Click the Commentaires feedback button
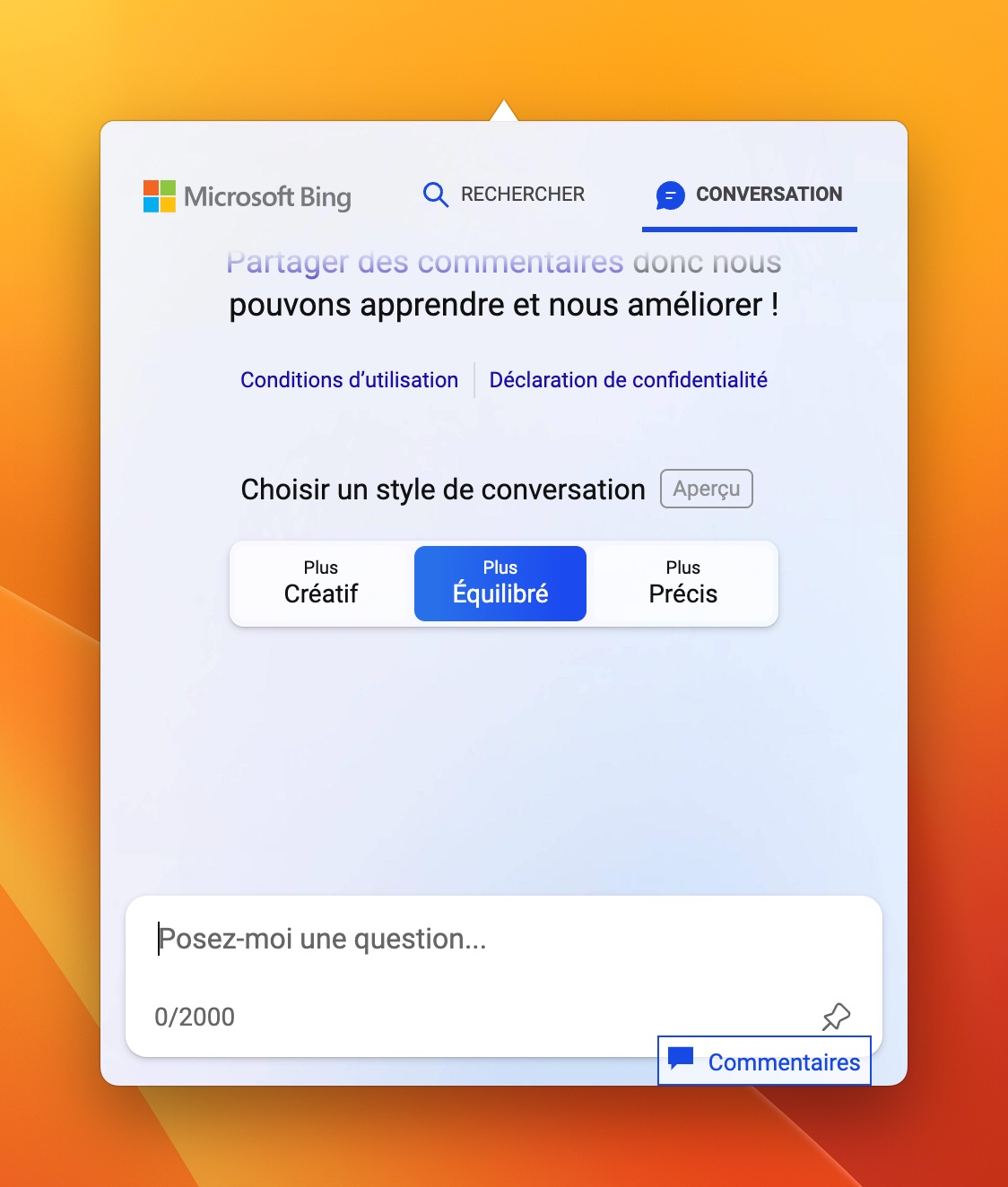The width and height of the screenshot is (1008, 1187). pos(765,1061)
